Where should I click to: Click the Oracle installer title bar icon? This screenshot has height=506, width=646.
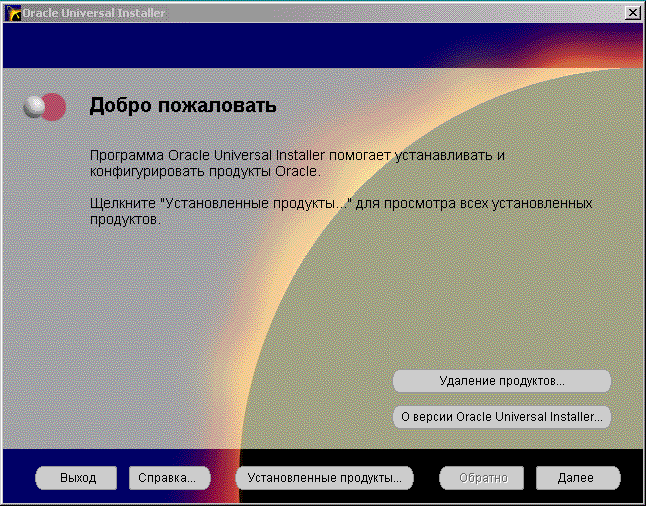(x=13, y=14)
